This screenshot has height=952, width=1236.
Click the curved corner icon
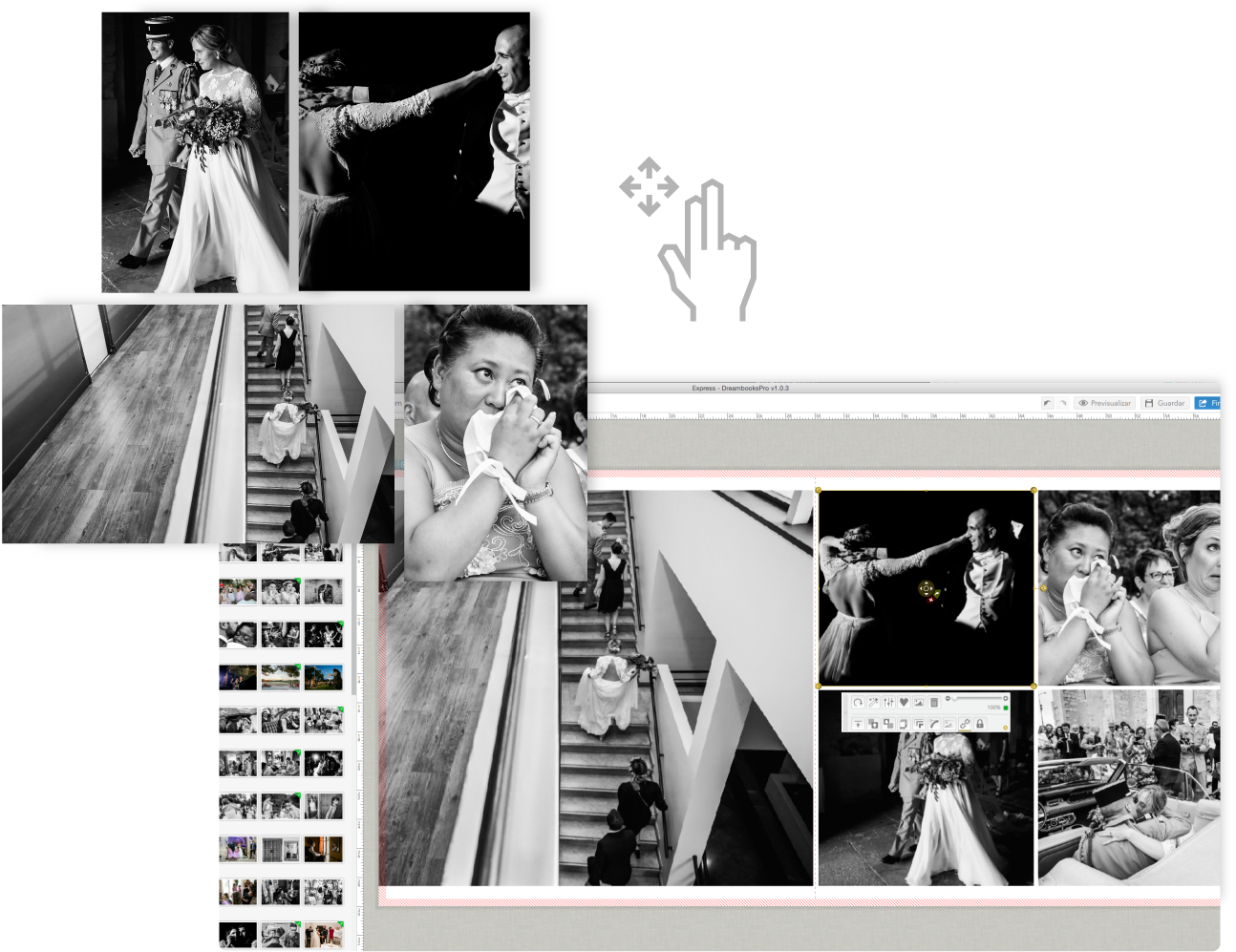(934, 724)
